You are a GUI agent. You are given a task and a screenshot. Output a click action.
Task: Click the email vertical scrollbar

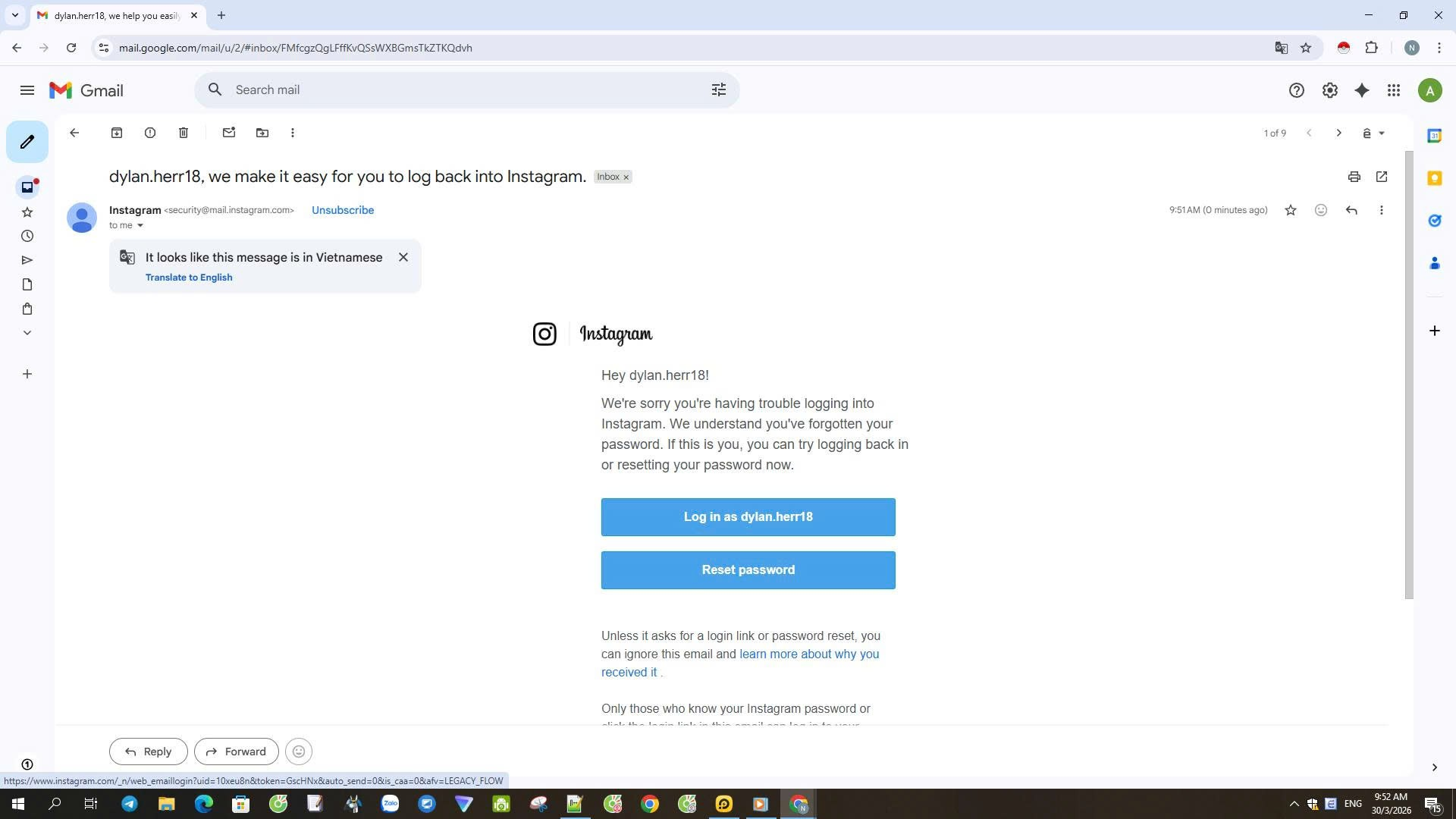click(x=1410, y=375)
